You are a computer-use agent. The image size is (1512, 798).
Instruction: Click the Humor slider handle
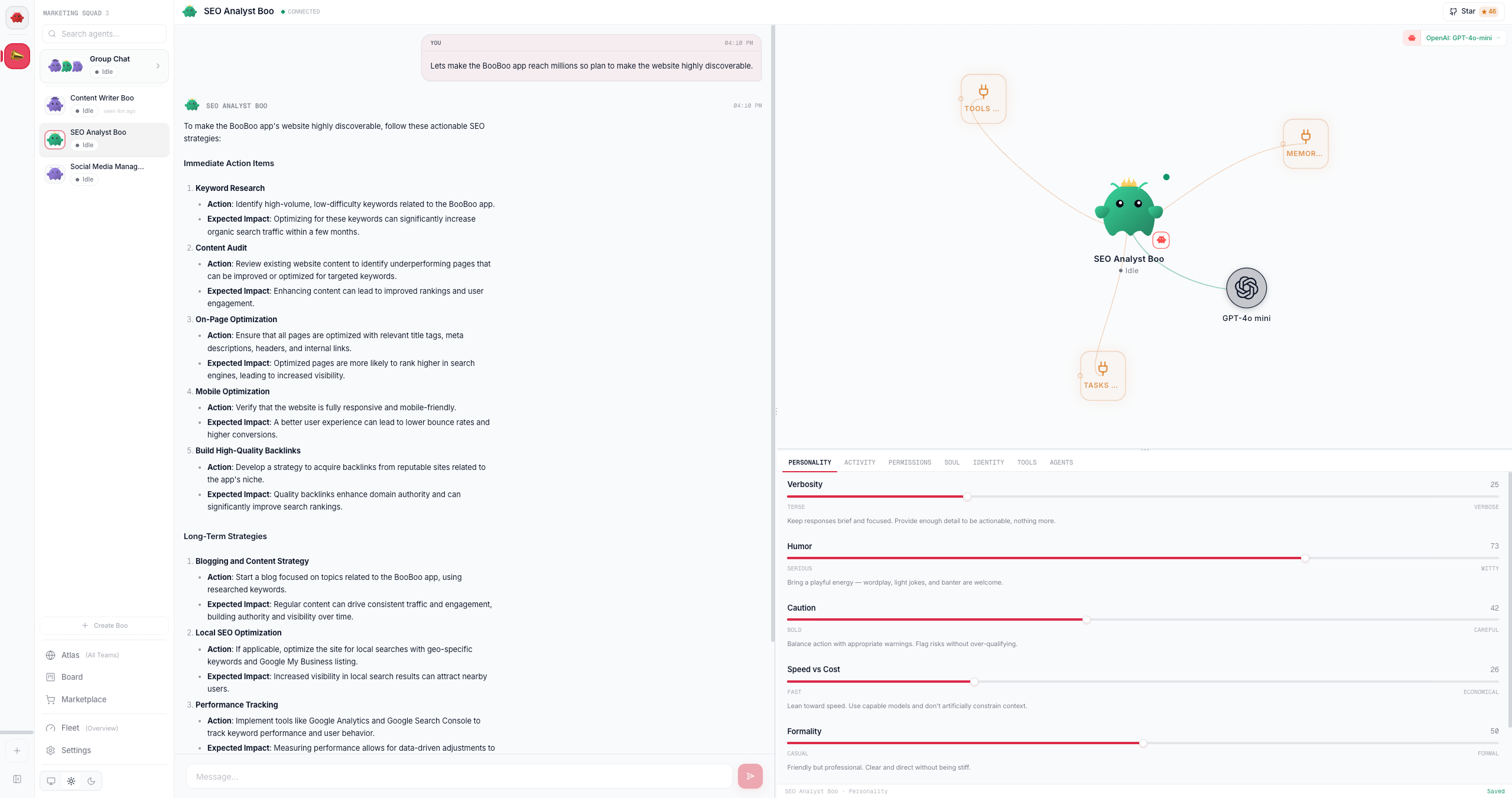coord(1305,558)
